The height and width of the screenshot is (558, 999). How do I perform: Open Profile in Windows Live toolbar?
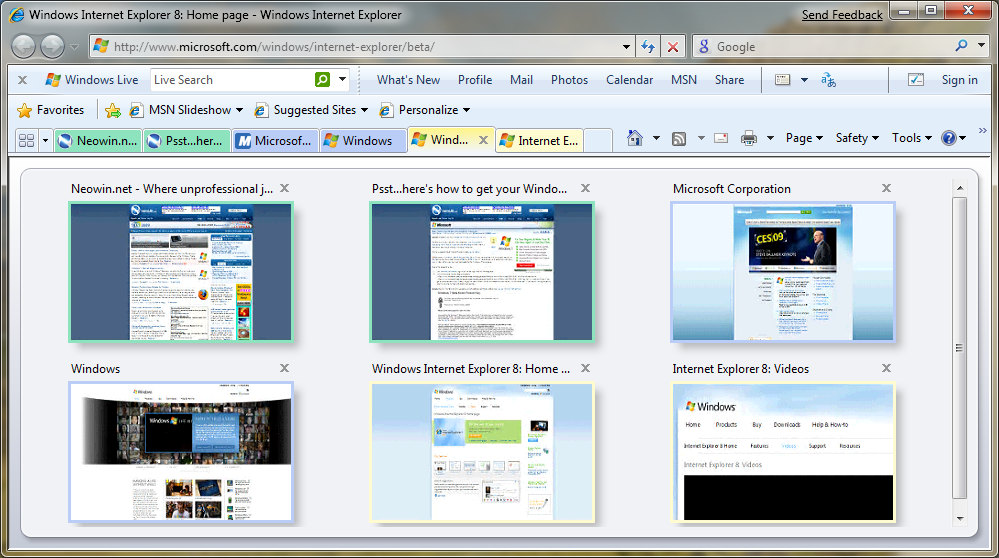[x=475, y=80]
